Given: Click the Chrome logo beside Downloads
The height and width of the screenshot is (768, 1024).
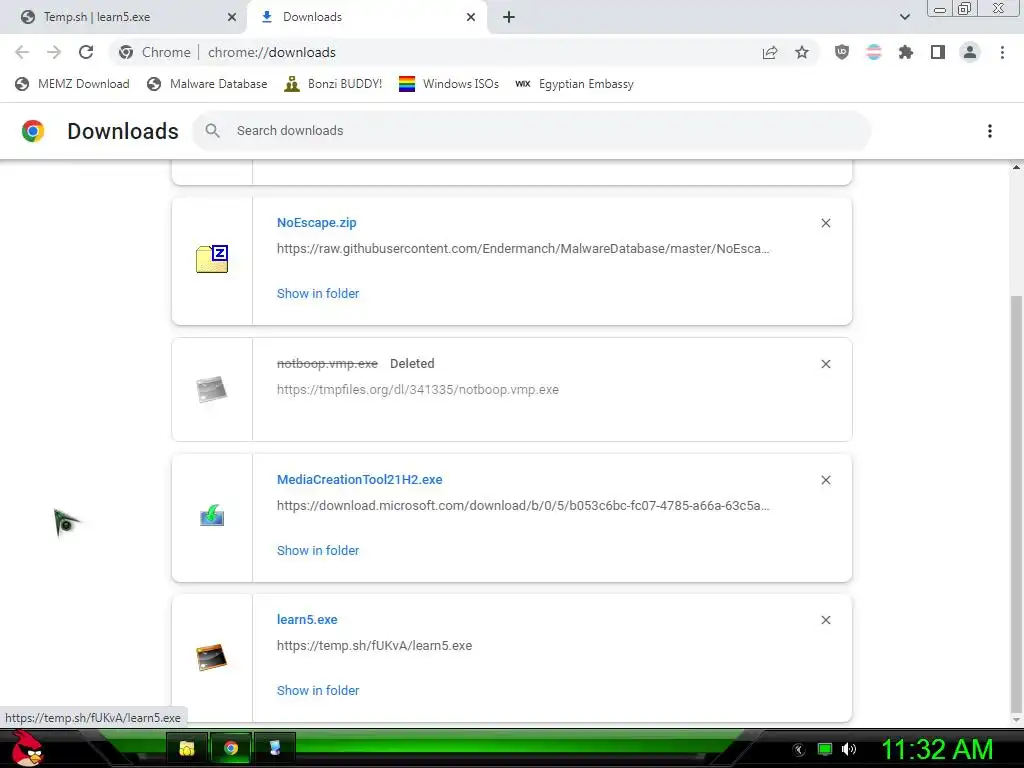Looking at the screenshot, I should pos(33,131).
